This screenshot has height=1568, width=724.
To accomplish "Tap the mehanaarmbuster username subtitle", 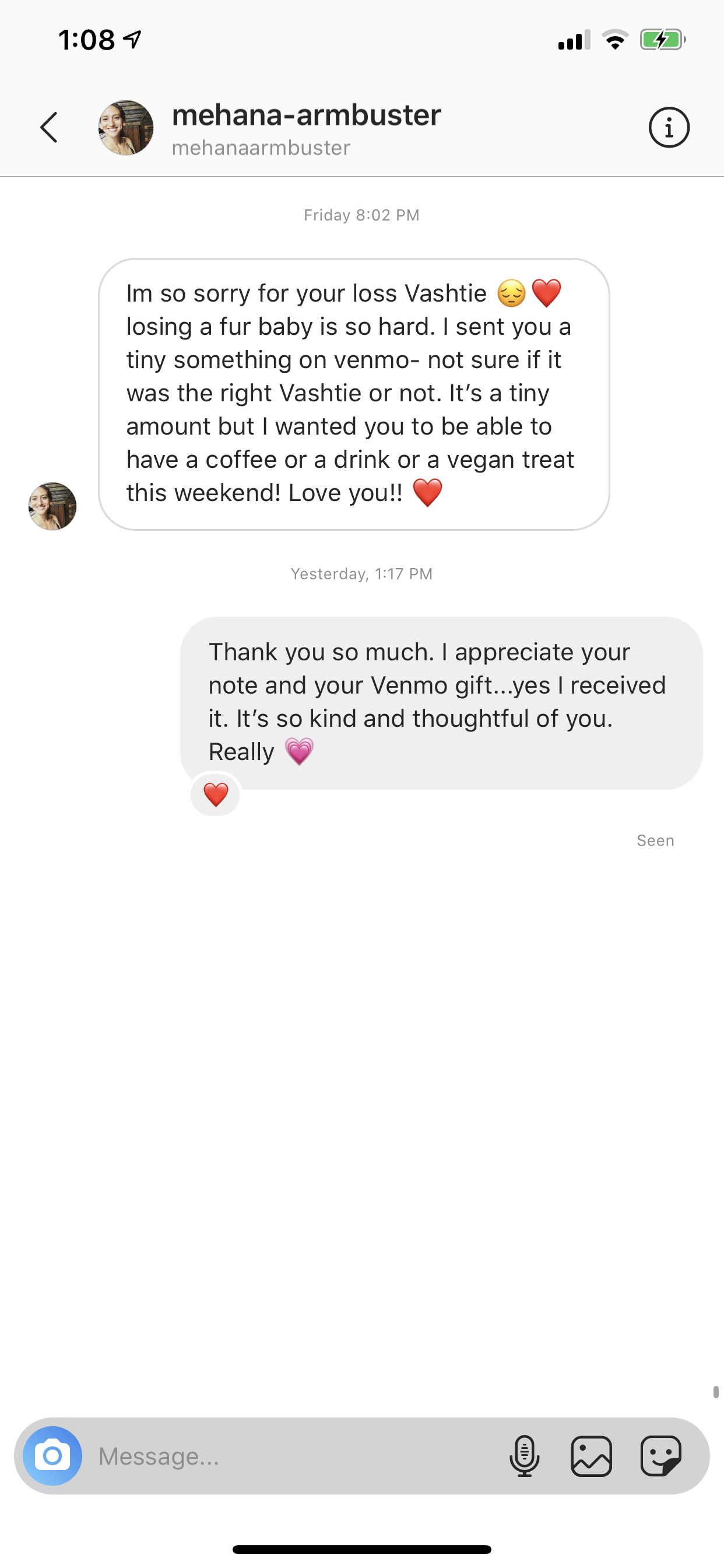I will (x=261, y=148).
